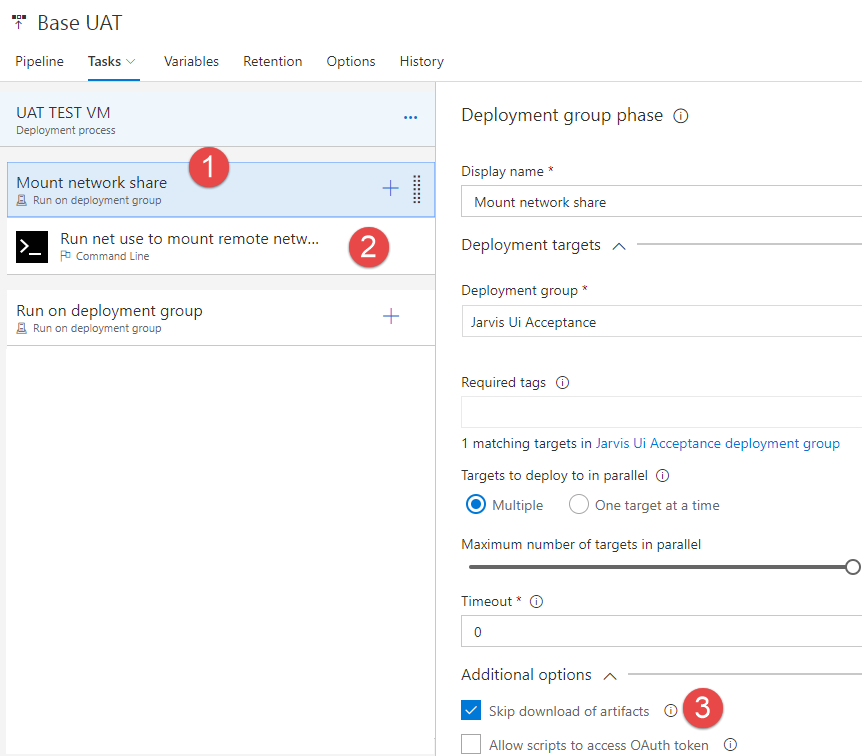Click the drag handle on Mount network share
Viewport: 862px width, 756px height.
pos(417,189)
